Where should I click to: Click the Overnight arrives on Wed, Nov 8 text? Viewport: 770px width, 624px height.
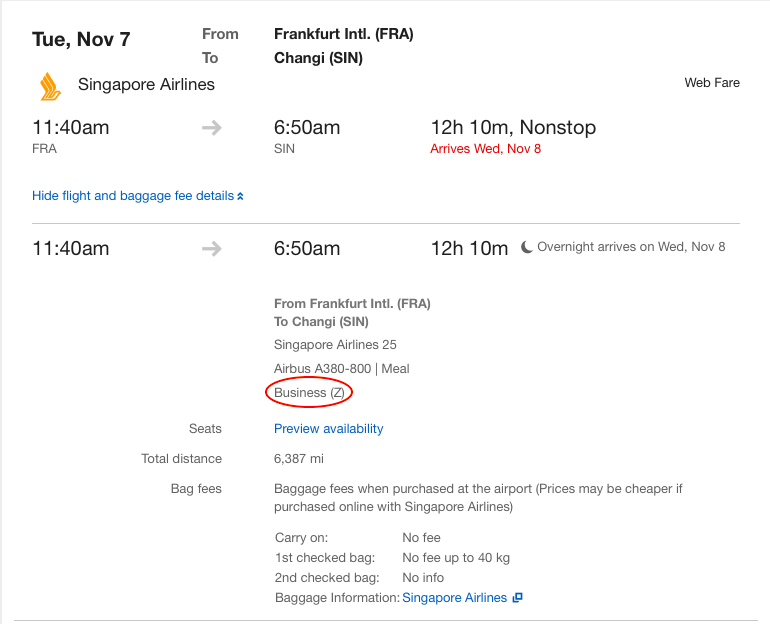tap(631, 247)
